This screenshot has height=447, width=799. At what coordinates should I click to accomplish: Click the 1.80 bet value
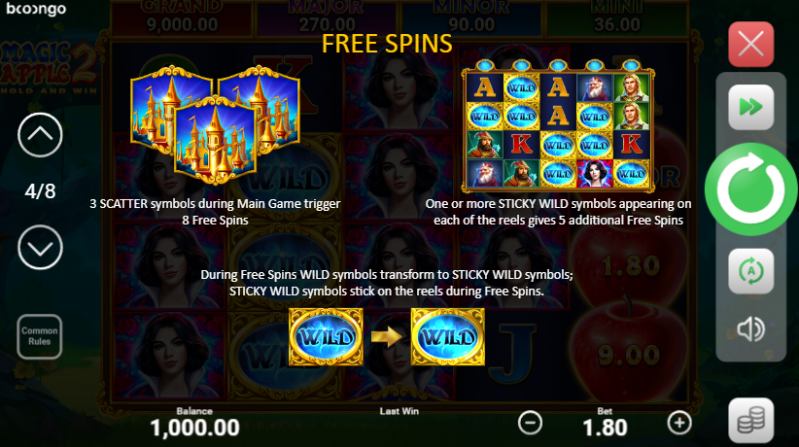coord(605,428)
